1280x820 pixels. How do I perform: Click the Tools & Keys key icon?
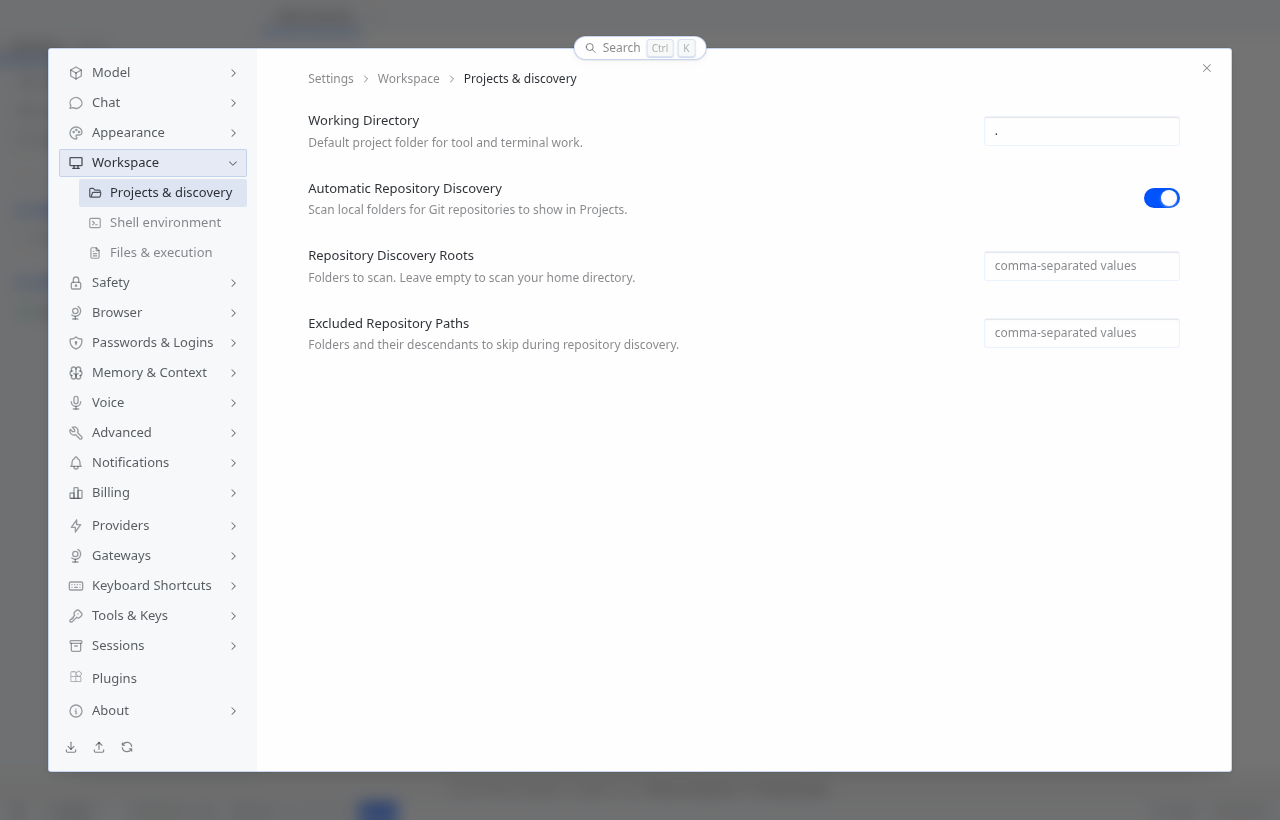(76, 616)
